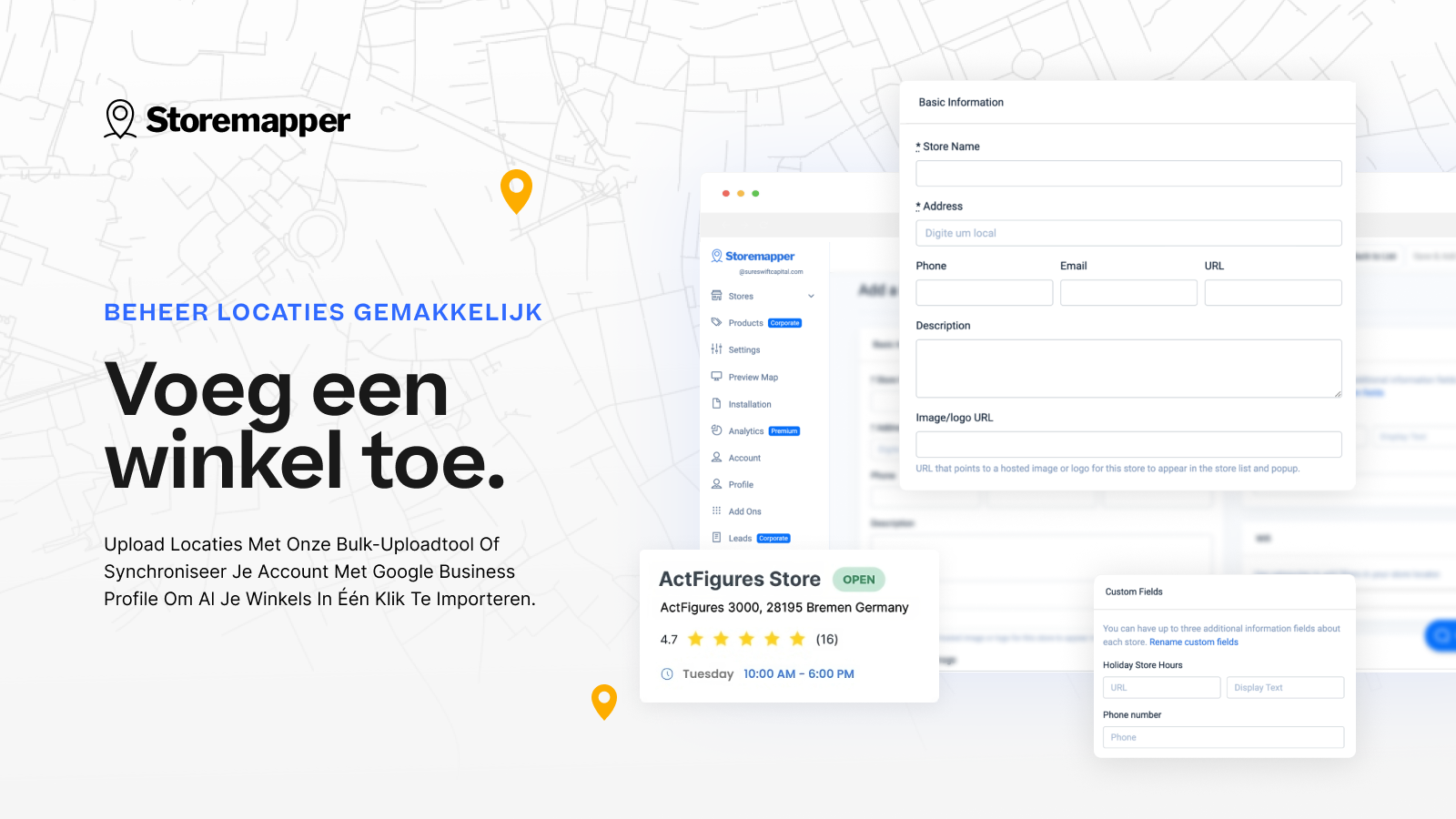Click the Display Text field
This screenshot has height=819, width=1456.
click(1285, 688)
